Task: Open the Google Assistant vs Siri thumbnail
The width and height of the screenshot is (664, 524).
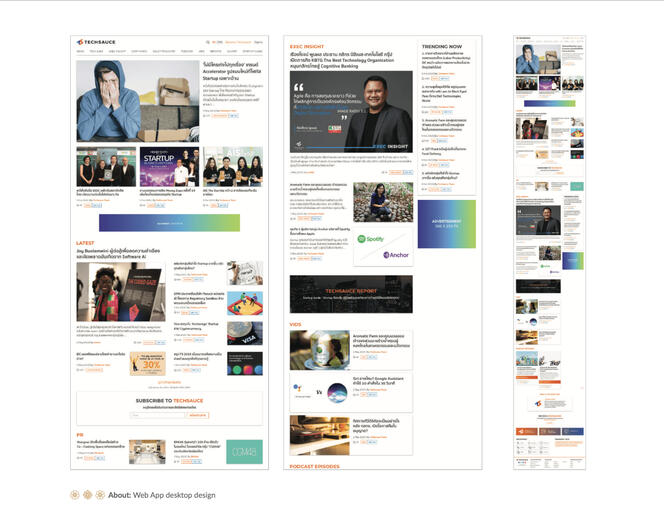Action: pyautogui.click(x=320, y=393)
